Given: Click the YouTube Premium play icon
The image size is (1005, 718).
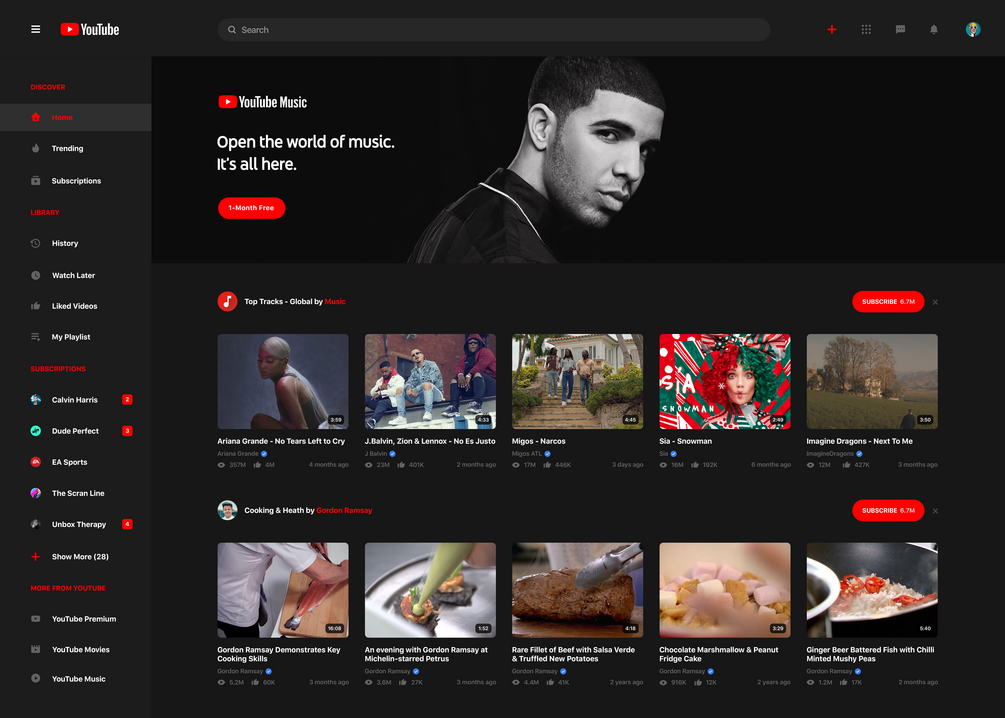Looking at the screenshot, I should tap(36, 619).
